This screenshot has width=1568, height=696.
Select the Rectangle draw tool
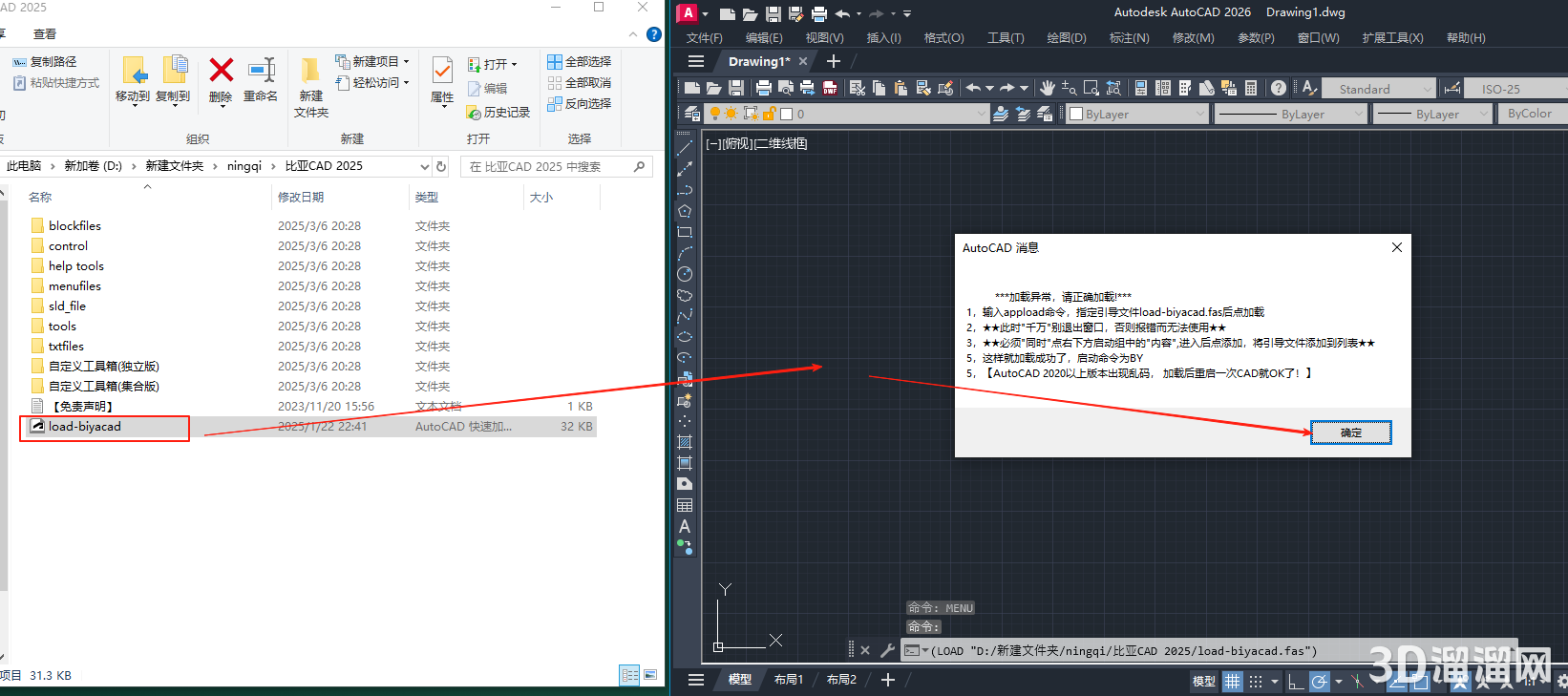point(685,232)
